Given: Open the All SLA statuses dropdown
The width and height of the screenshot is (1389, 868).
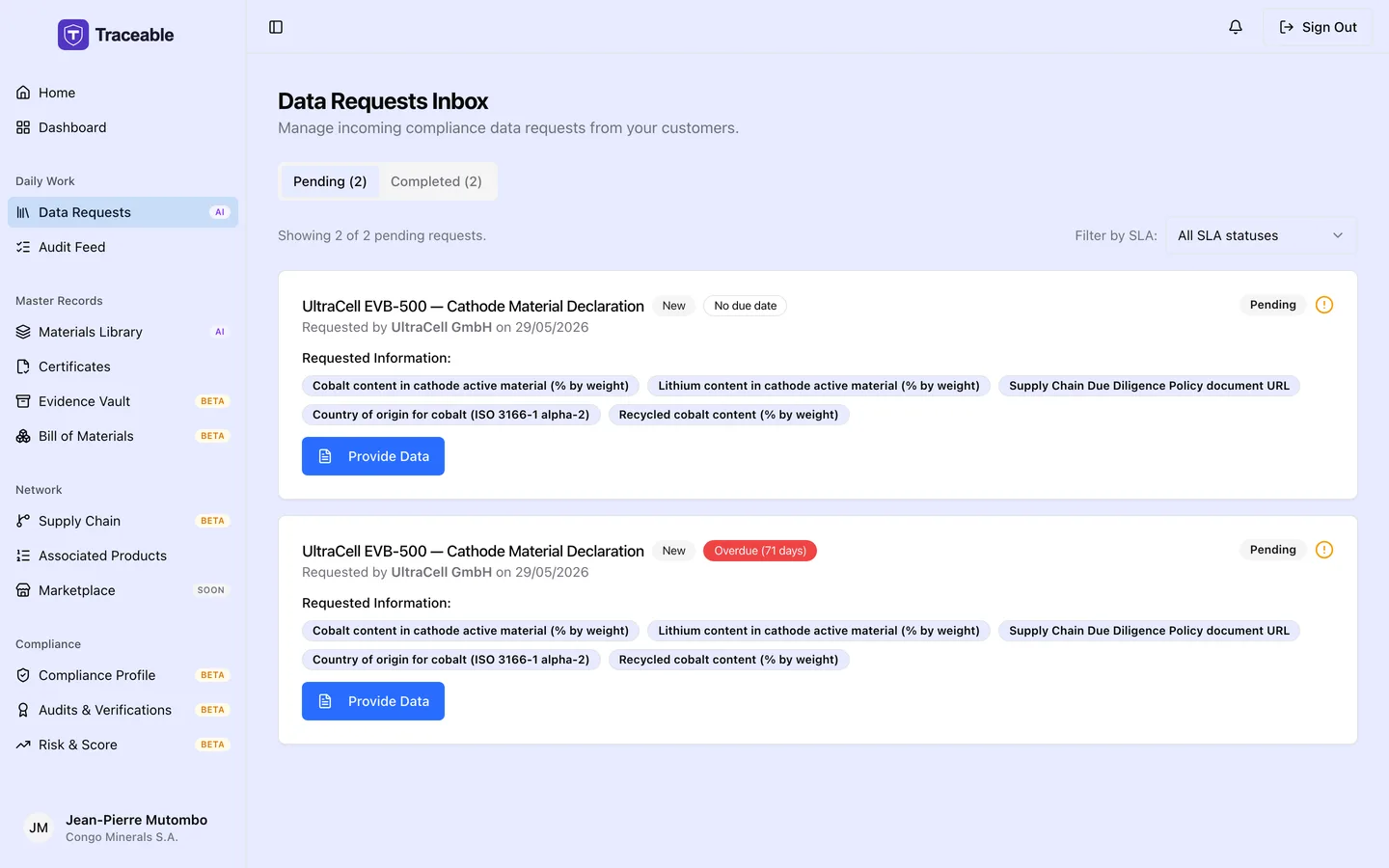Looking at the screenshot, I should (x=1261, y=235).
